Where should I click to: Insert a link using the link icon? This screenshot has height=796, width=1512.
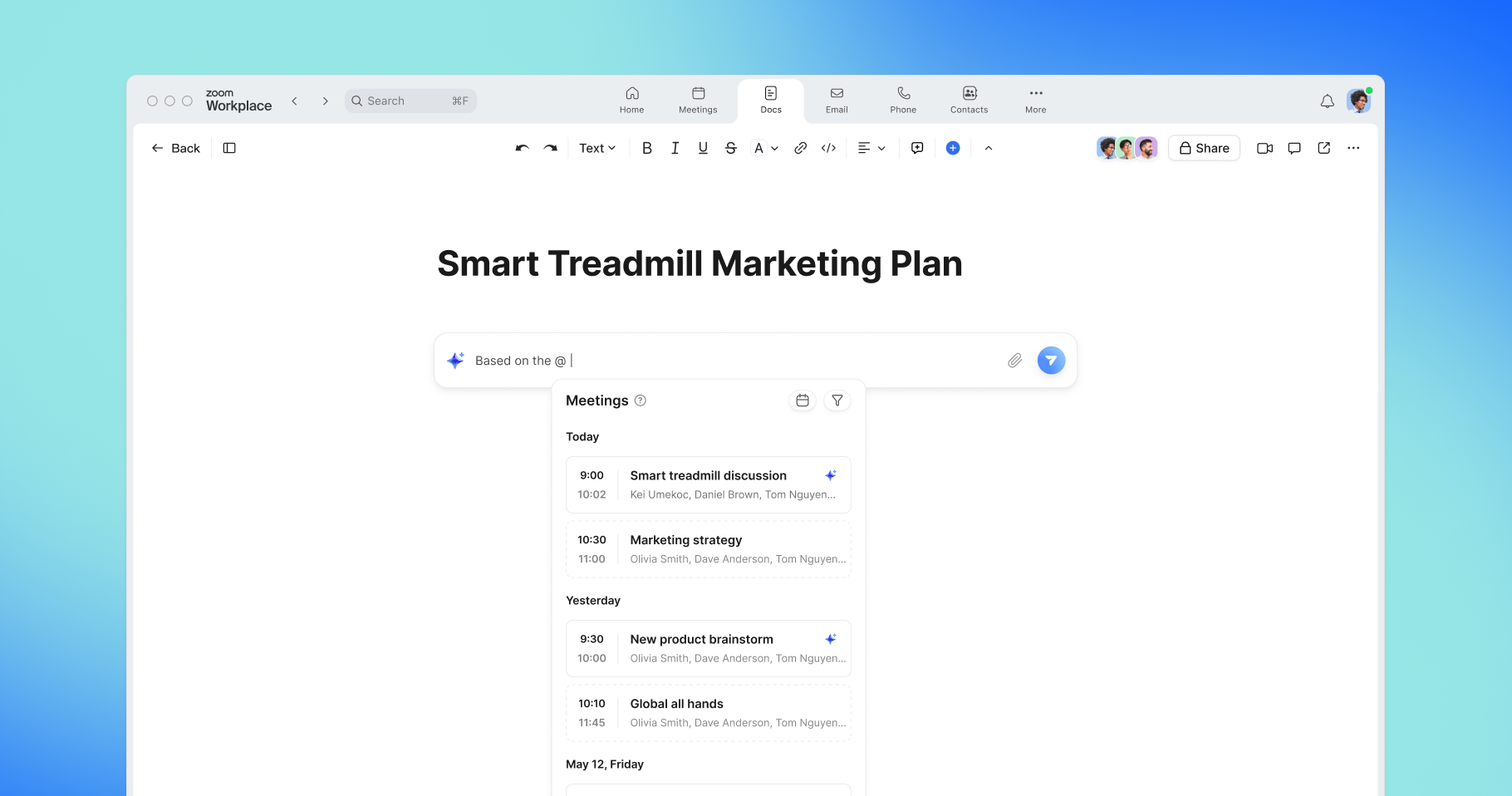pyautogui.click(x=800, y=147)
